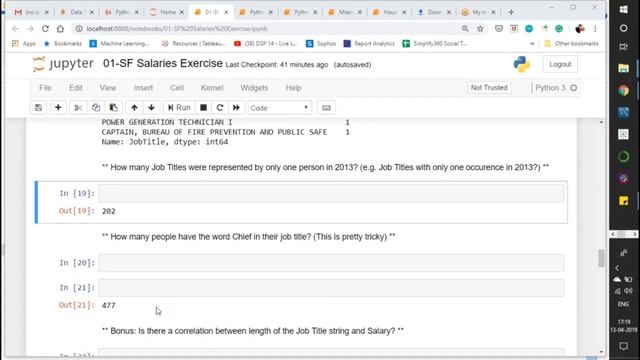640x360 pixels.
Task: Click into code cell In [21]
Action: tap(331, 288)
